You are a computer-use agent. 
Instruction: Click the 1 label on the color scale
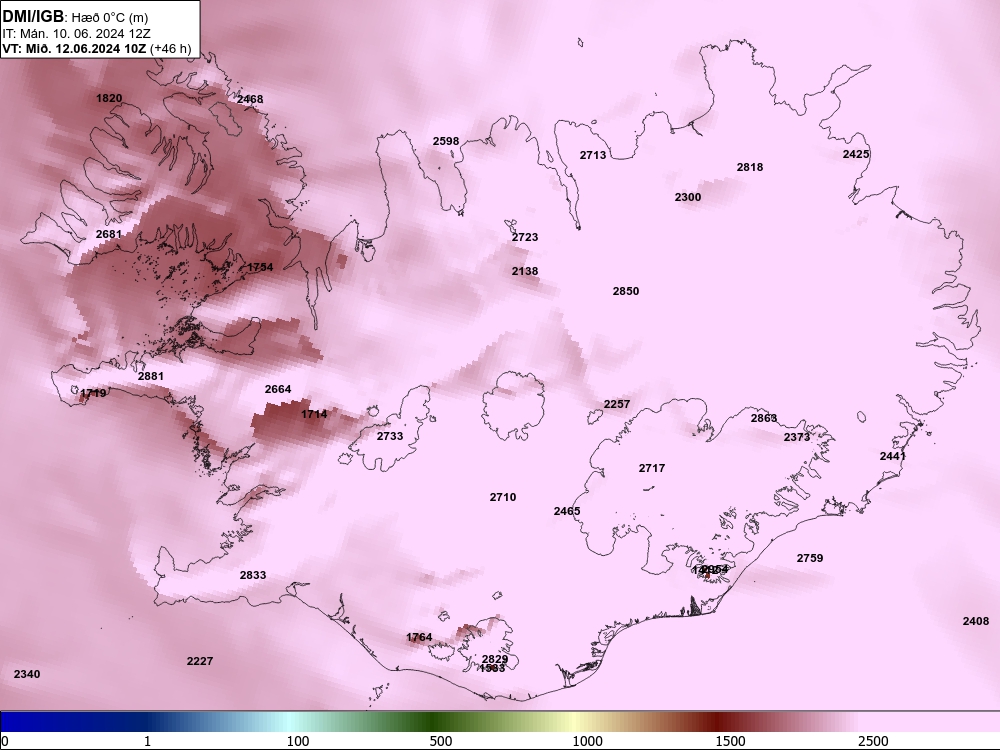[x=147, y=741]
